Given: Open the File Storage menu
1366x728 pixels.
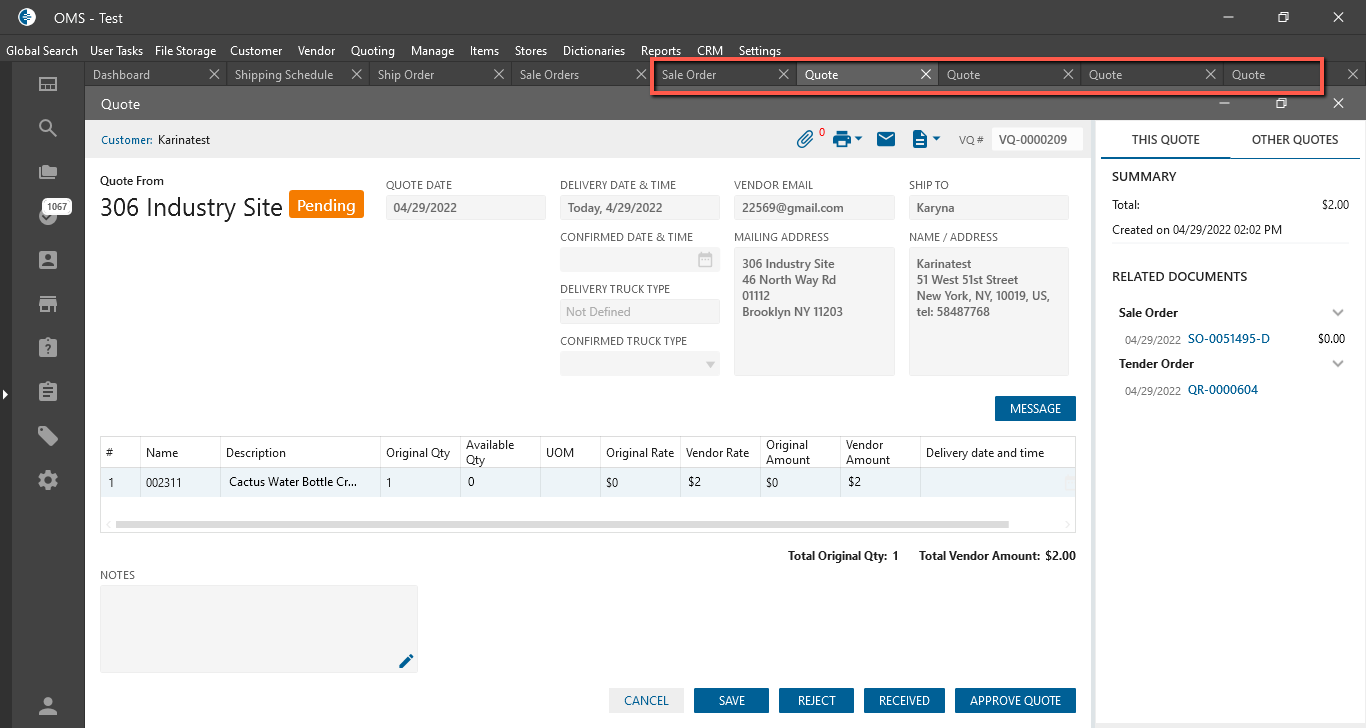Looking at the screenshot, I should (x=186, y=50).
